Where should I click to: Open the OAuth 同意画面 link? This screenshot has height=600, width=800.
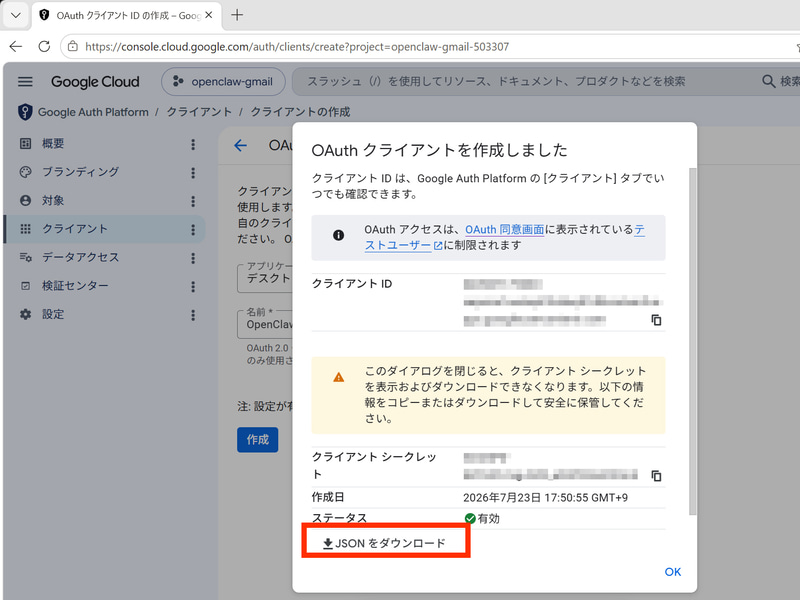tap(505, 230)
